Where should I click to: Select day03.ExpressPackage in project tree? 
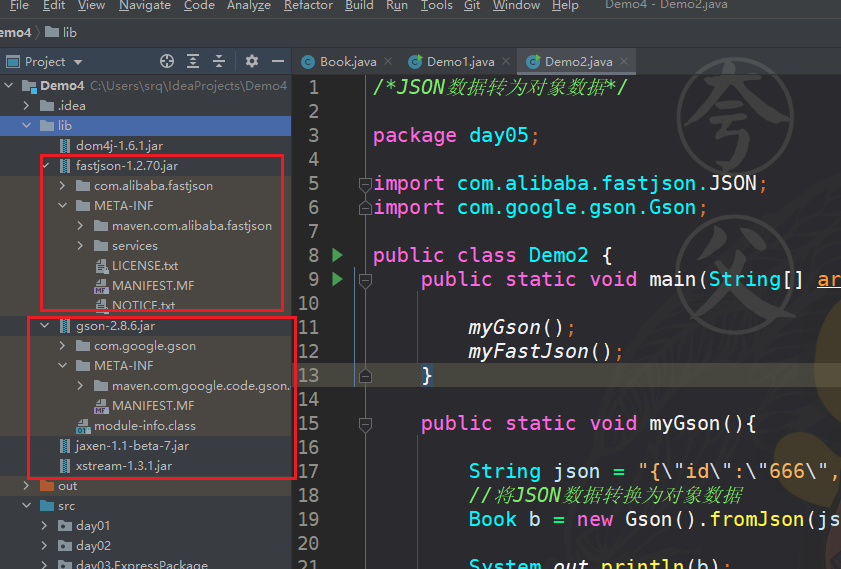coord(142,564)
